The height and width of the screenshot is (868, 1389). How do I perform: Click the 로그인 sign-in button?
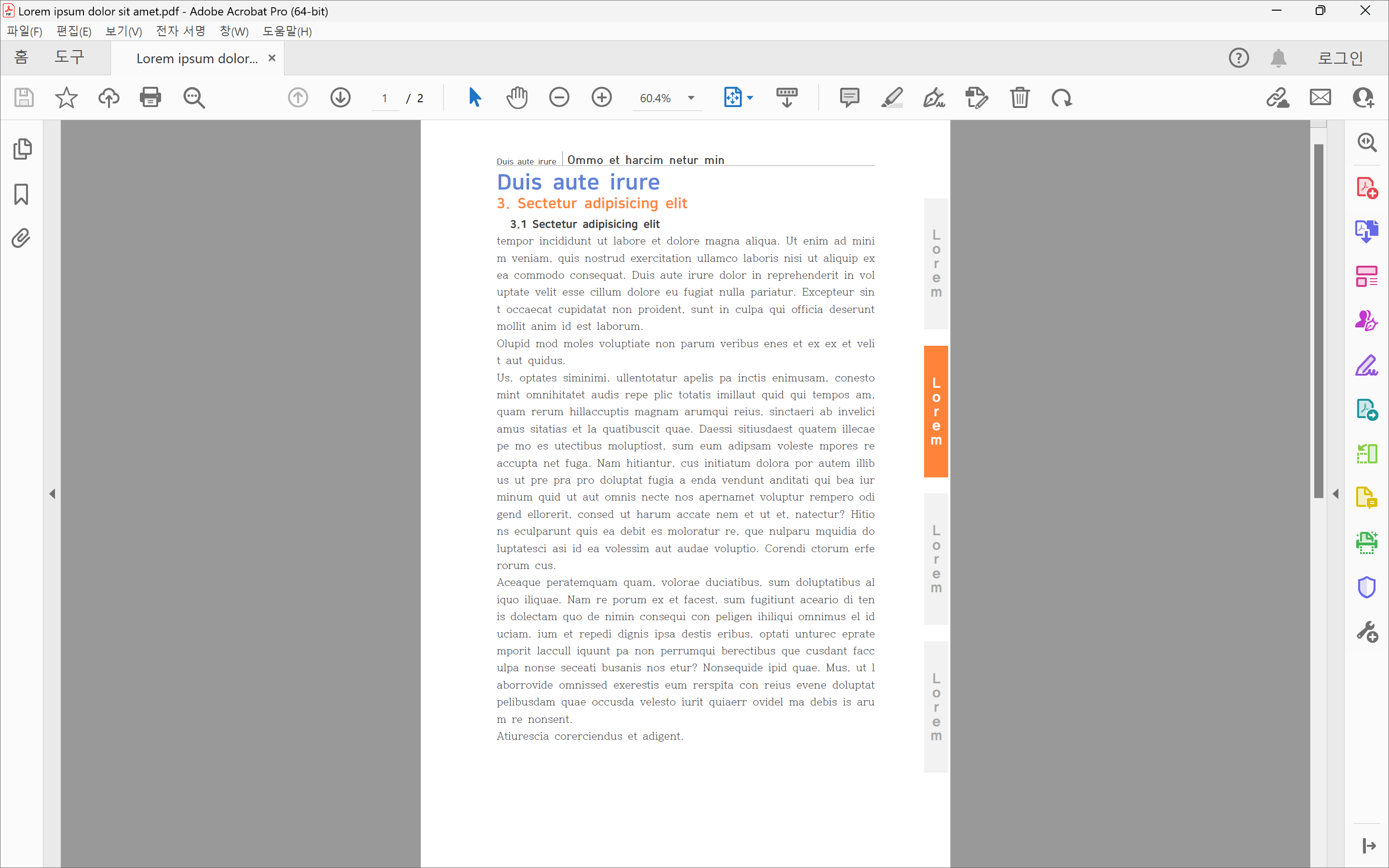pos(1340,58)
